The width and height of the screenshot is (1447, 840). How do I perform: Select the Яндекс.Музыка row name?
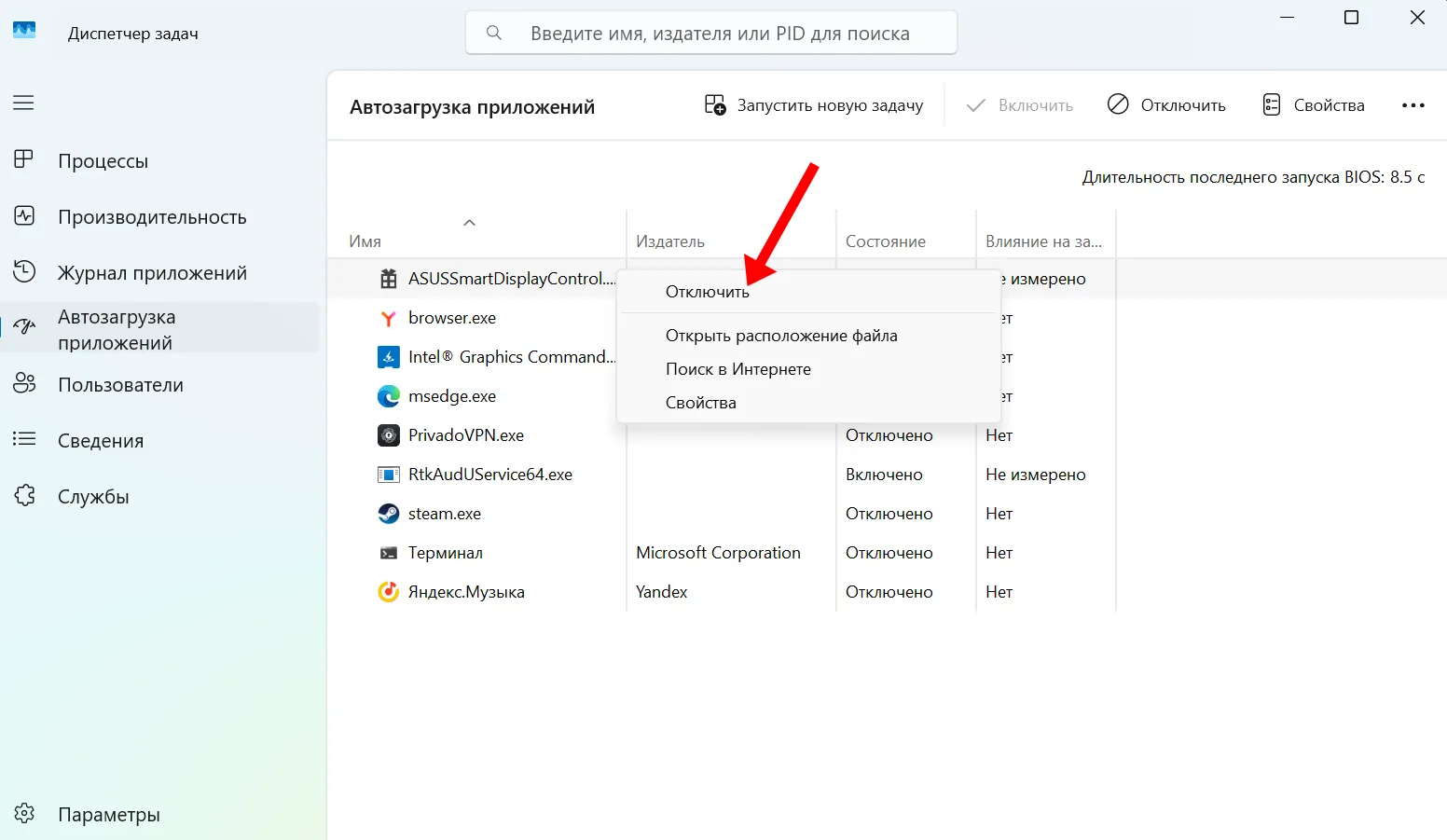pyautogui.click(x=466, y=592)
